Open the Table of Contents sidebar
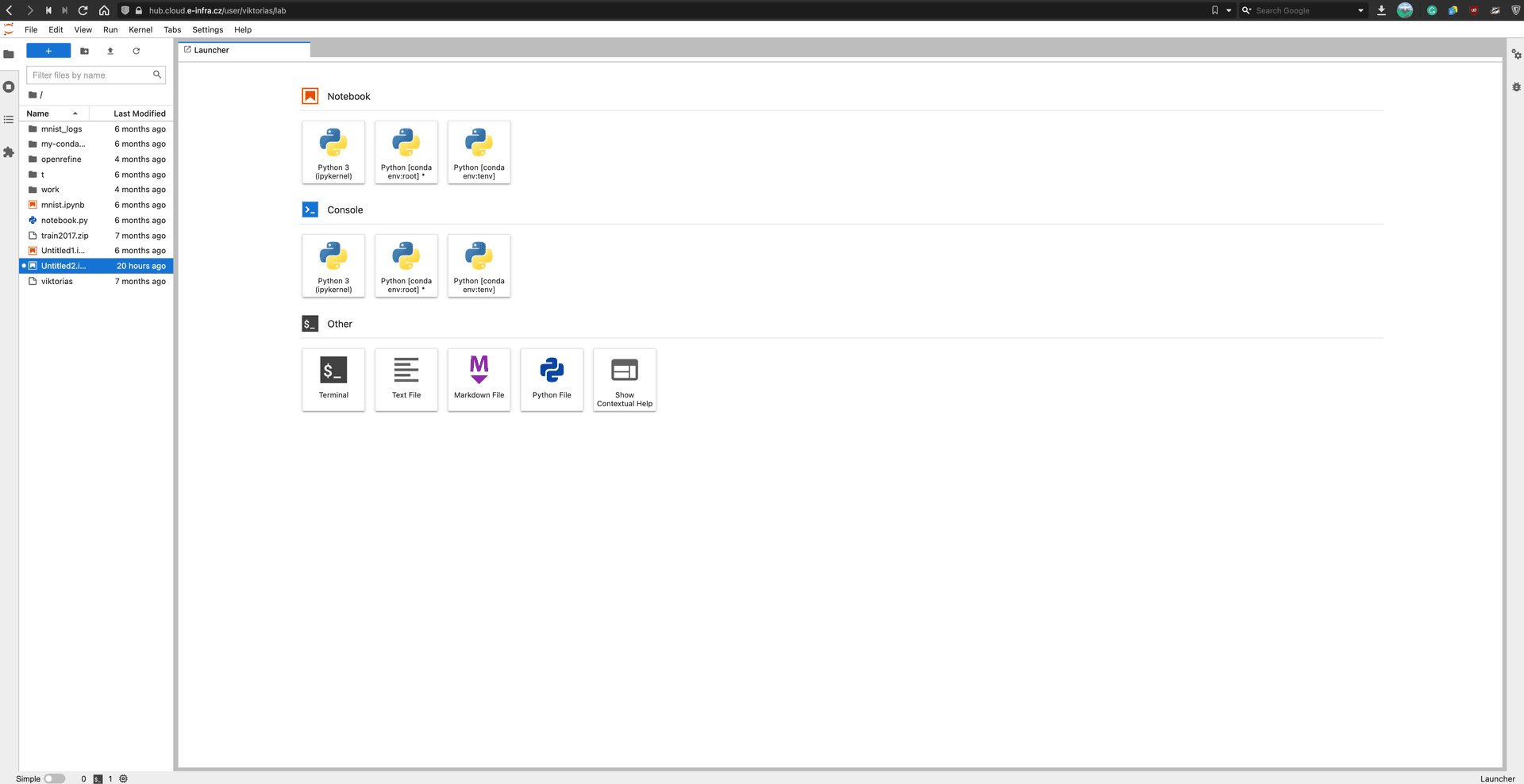The image size is (1524, 784). [9, 119]
